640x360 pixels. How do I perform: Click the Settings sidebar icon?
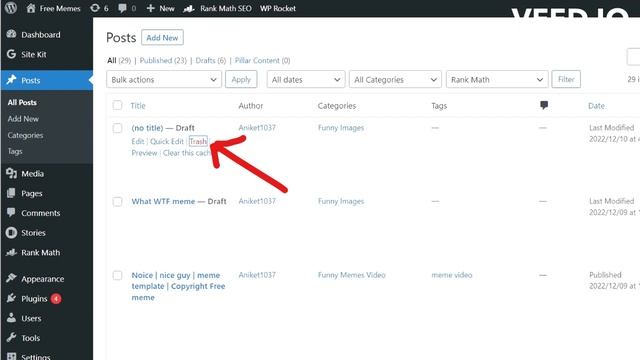pyautogui.click(x=11, y=356)
